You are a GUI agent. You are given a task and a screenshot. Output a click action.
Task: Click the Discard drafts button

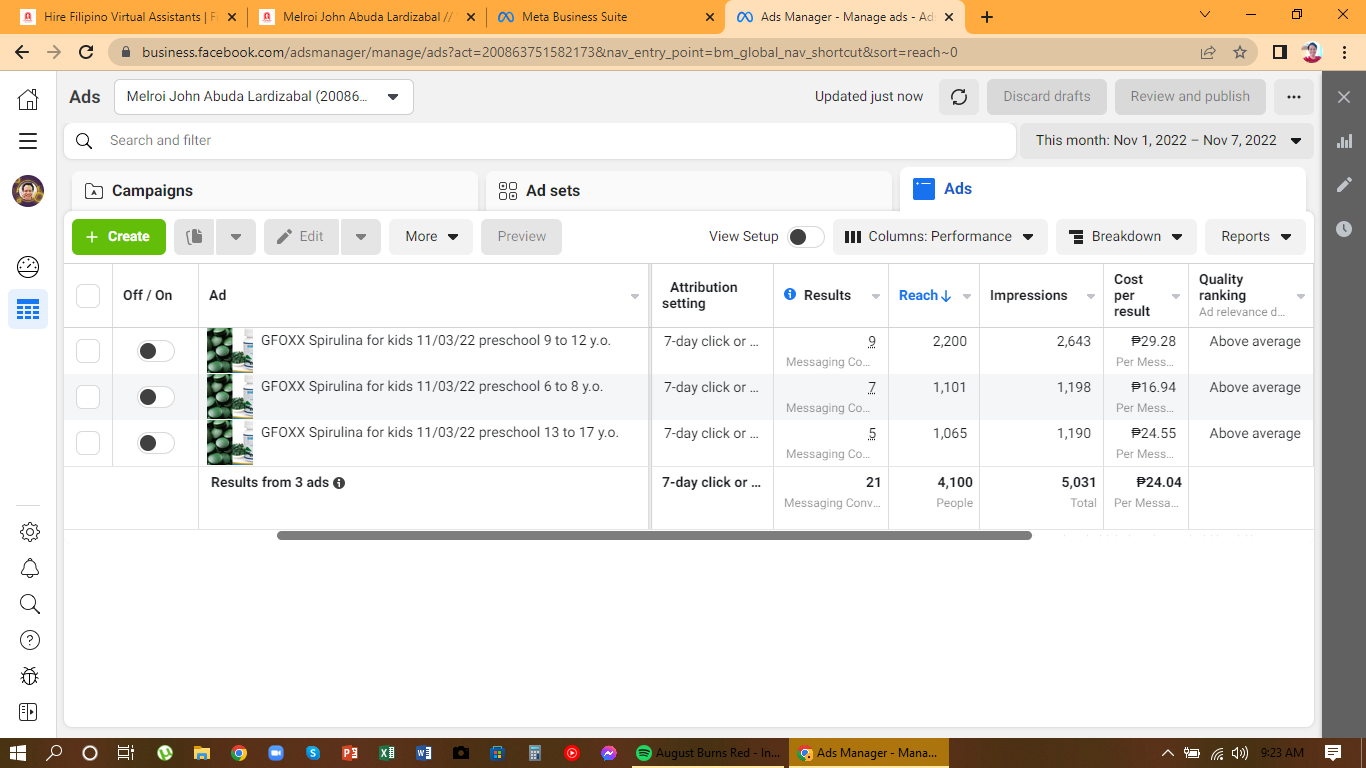tap(1047, 97)
